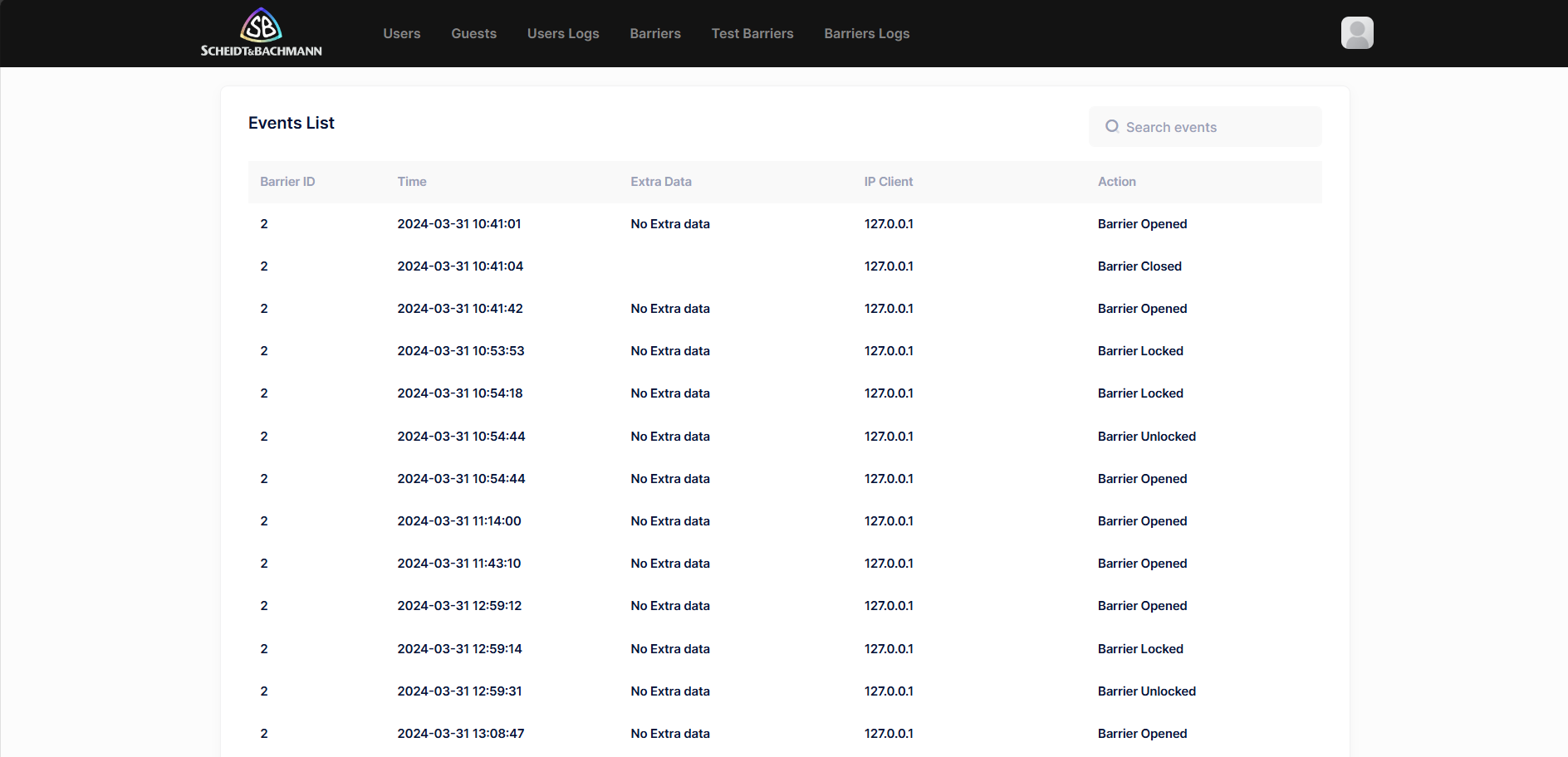The image size is (1568, 757).
Task: Open the Users page
Action: (402, 33)
